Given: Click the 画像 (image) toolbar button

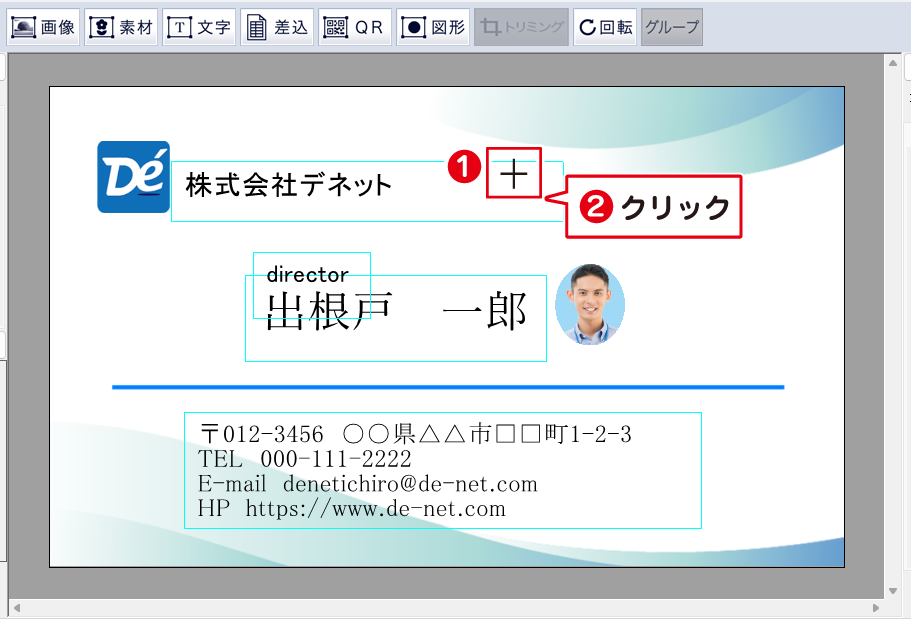Looking at the screenshot, I should pos(43,27).
